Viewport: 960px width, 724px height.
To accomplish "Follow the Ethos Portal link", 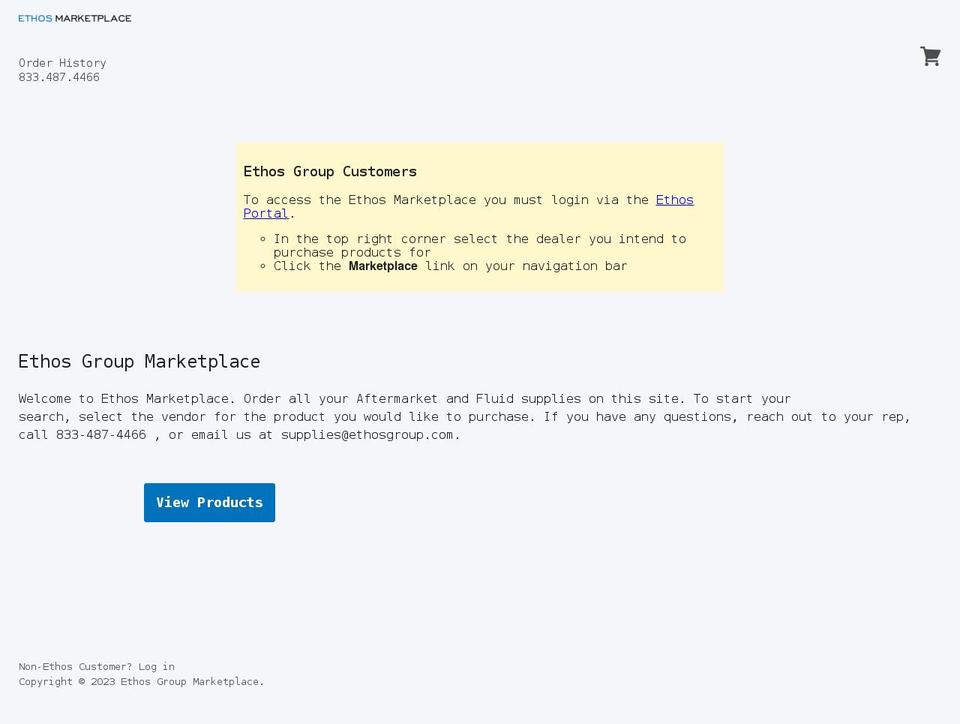I will coord(468,206).
